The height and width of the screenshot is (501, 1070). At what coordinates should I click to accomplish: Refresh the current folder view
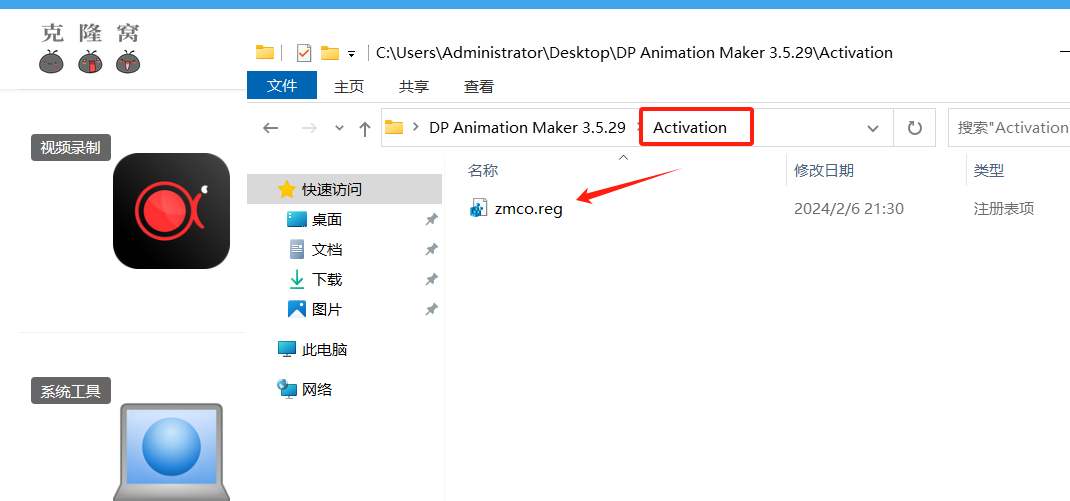(x=914, y=128)
